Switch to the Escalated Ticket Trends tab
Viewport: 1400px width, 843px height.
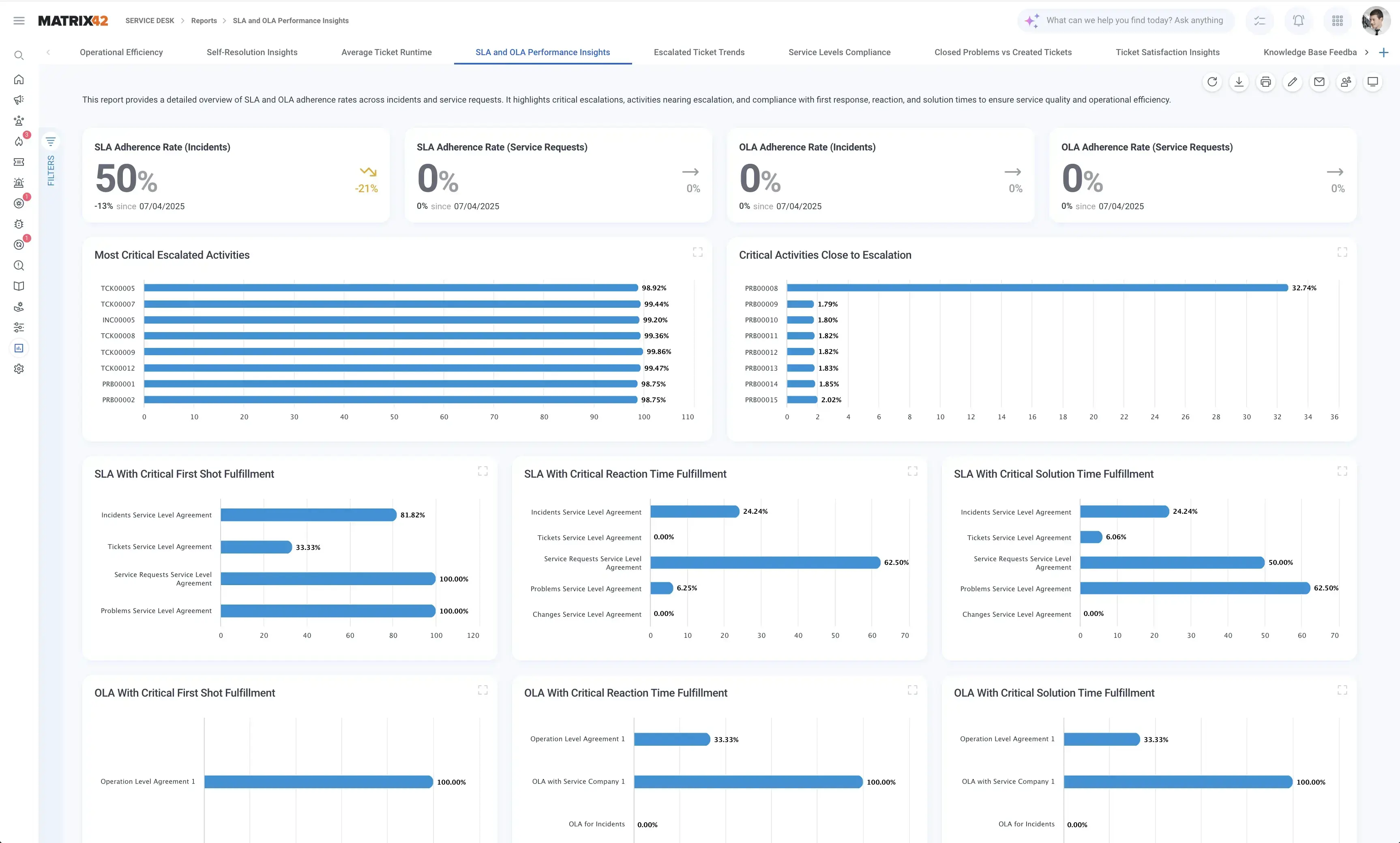[699, 51]
